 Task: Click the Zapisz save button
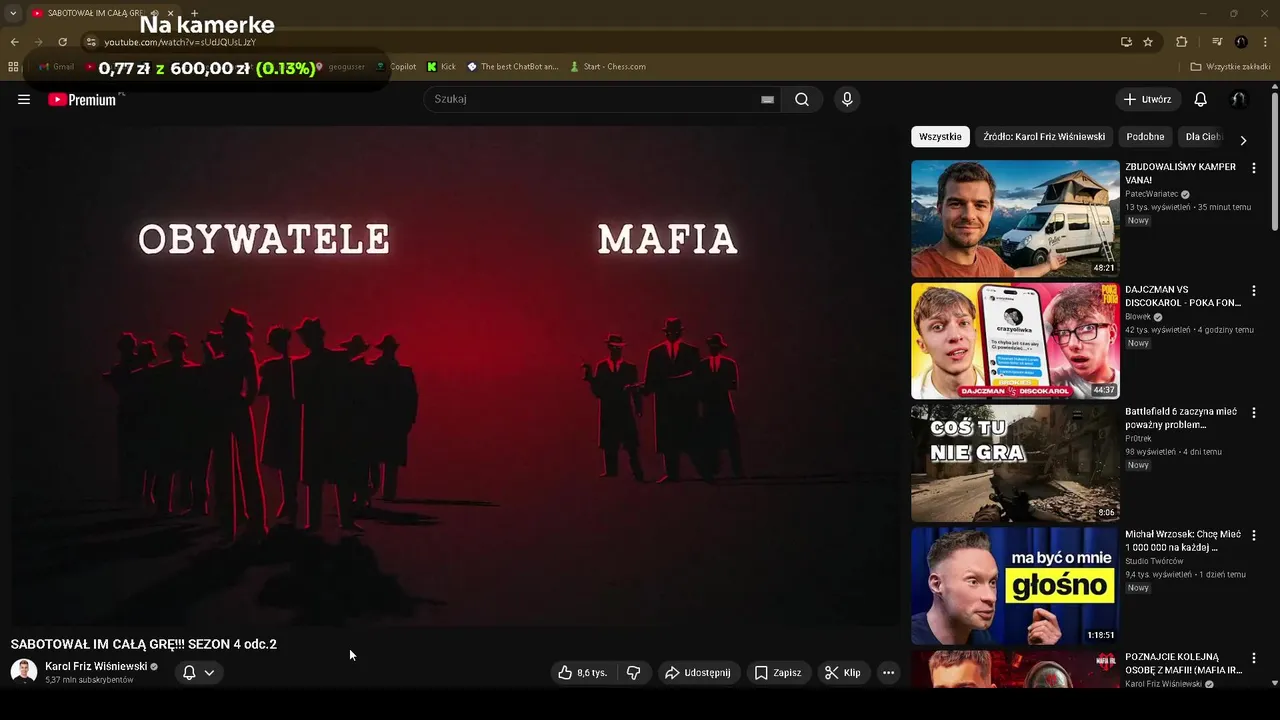[x=778, y=673]
